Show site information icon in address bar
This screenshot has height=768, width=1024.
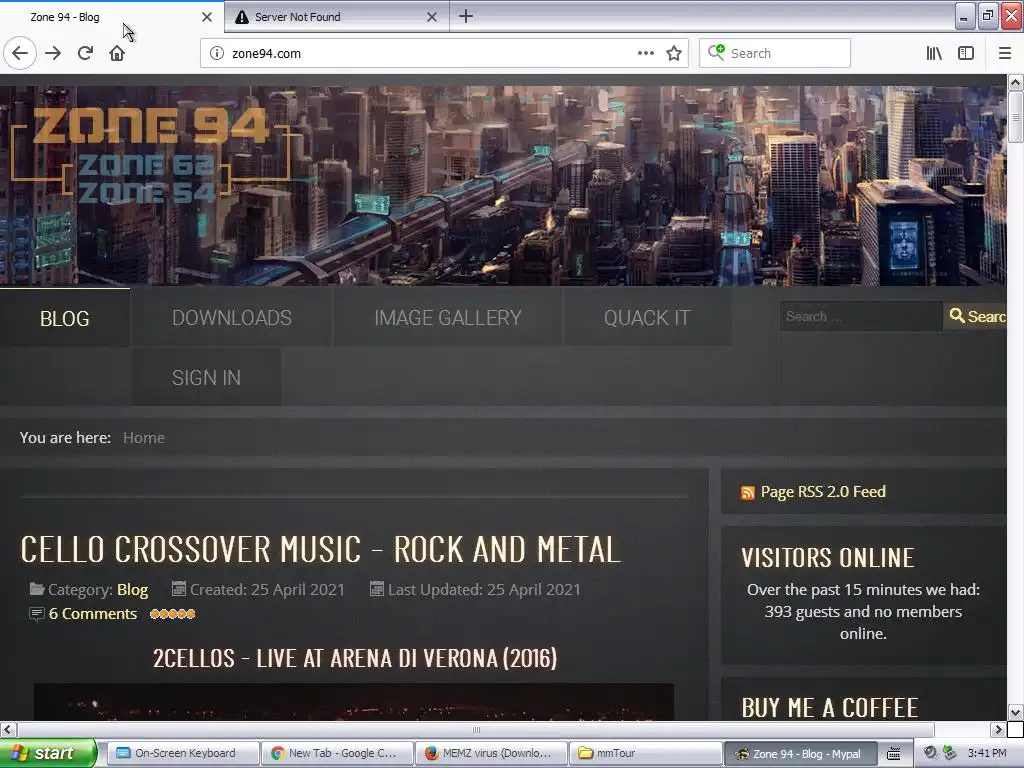(216, 54)
